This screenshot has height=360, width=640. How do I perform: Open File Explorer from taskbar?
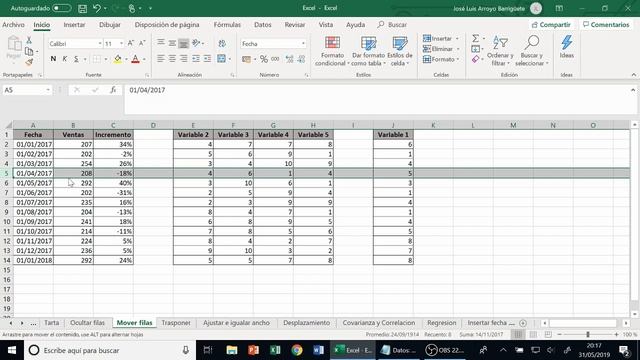click(232, 350)
